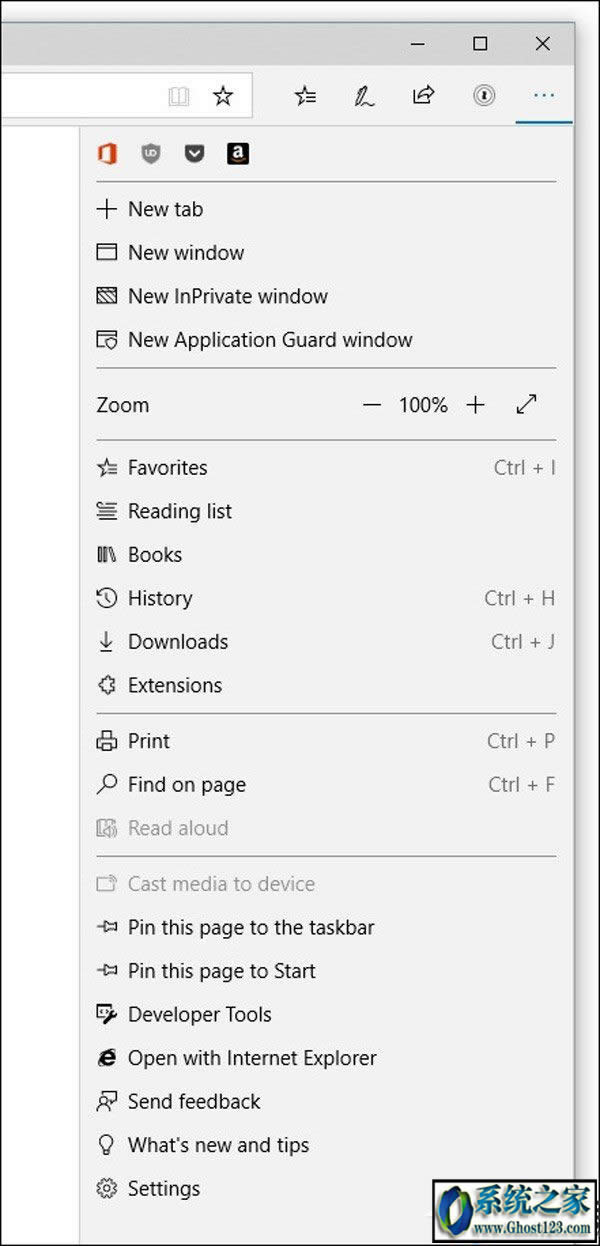
Task: Decrease zoom with the minus control
Action: pos(371,405)
